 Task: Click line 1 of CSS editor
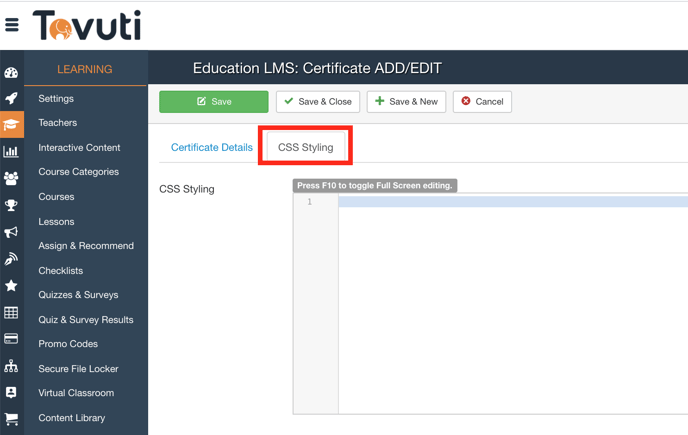[x=513, y=201]
